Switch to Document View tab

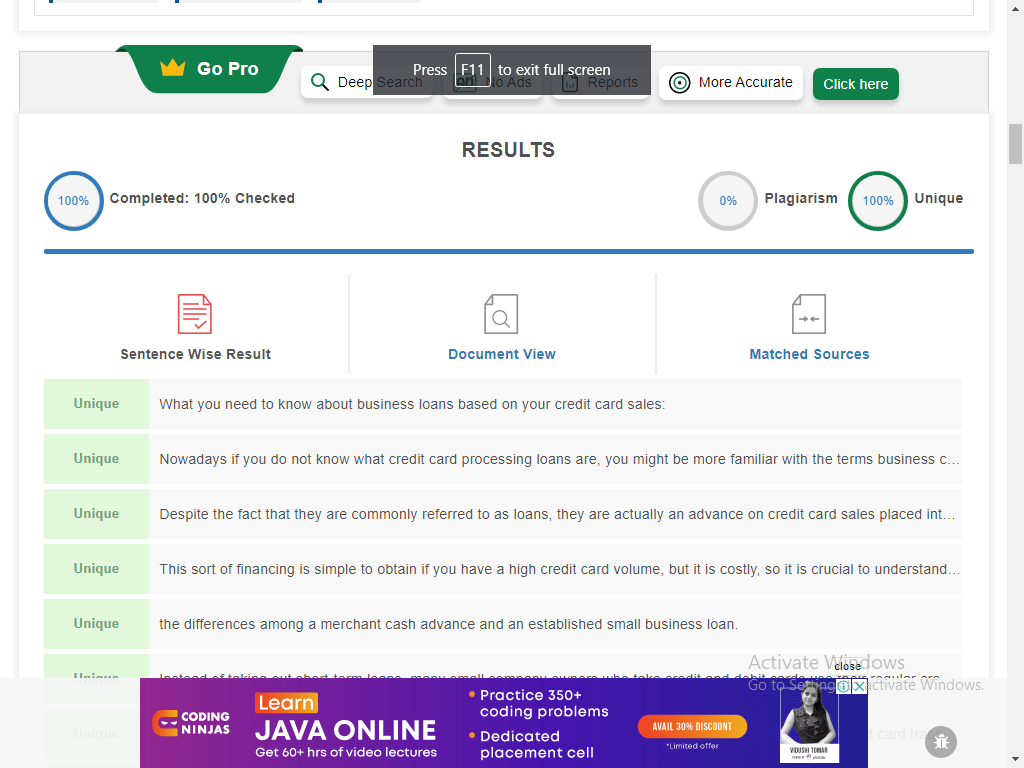coord(502,325)
